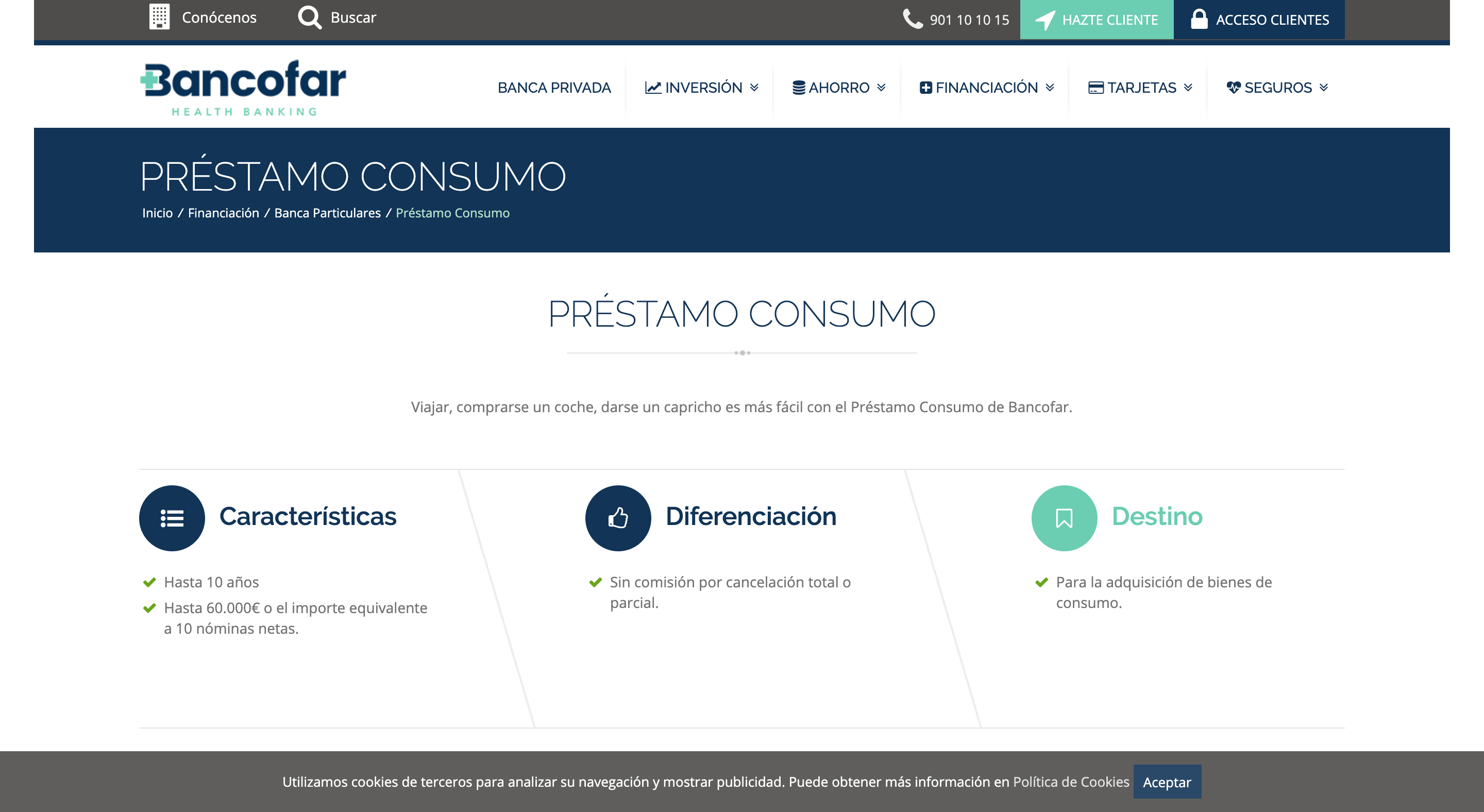Select the Diferenciación heading
This screenshot has height=812, width=1484.
pos(751,517)
